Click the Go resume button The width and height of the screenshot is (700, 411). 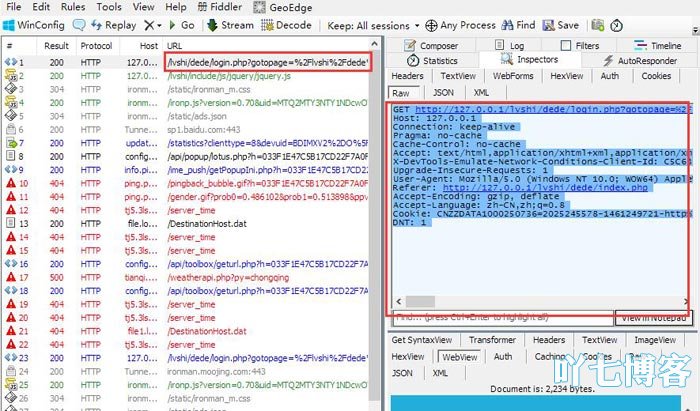(x=182, y=25)
